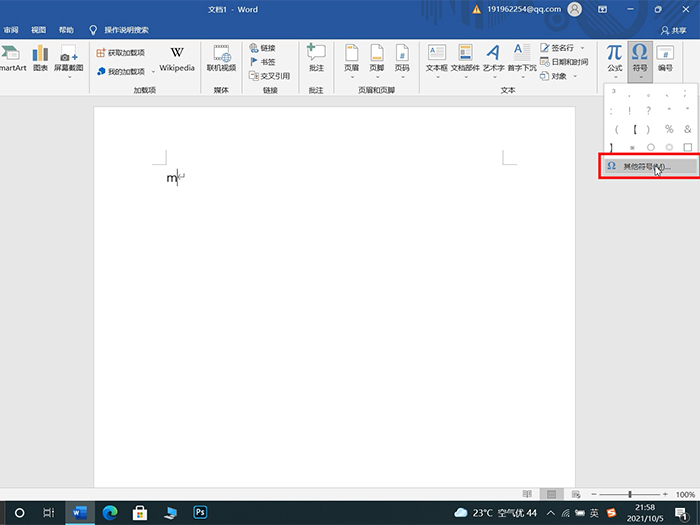Insert 联机视频 online video
Viewport: 700px width, 525px height.
pyautogui.click(x=221, y=58)
